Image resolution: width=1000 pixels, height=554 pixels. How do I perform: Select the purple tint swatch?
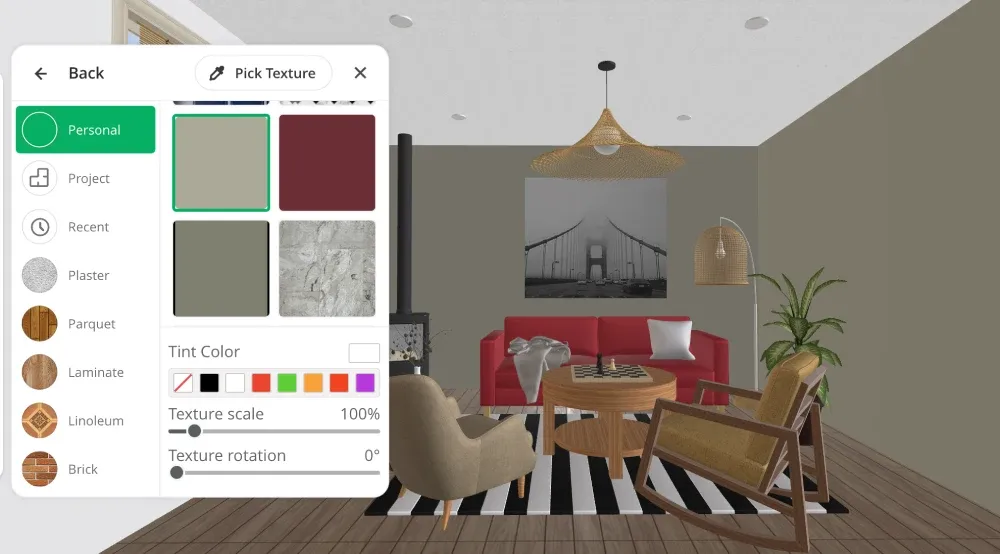[x=365, y=383]
